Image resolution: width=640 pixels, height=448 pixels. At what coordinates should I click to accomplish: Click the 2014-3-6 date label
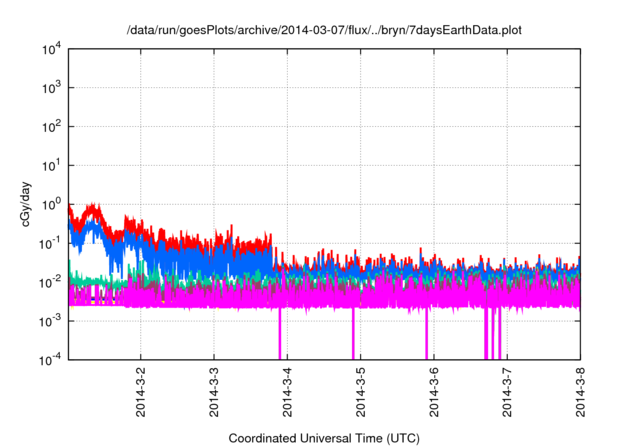click(x=434, y=392)
